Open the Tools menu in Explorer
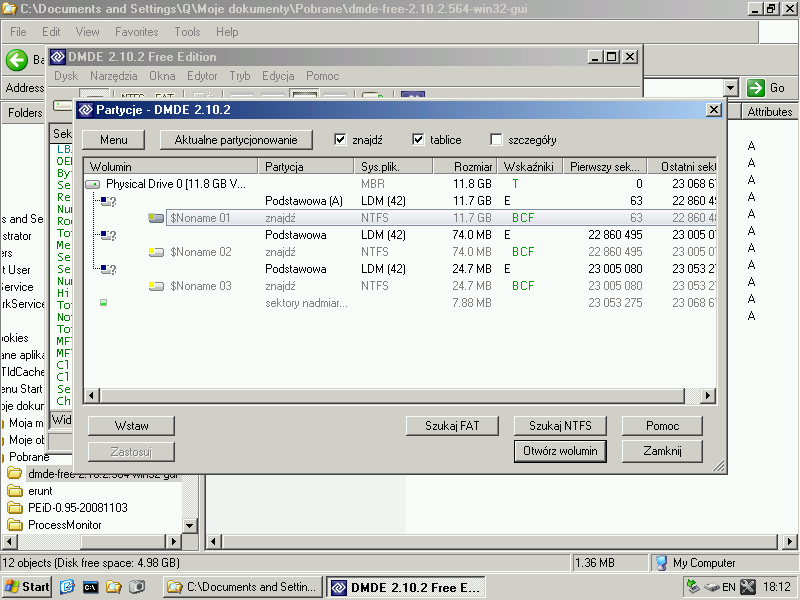The height and width of the screenshot is (600, 800). tap(187, 32)
